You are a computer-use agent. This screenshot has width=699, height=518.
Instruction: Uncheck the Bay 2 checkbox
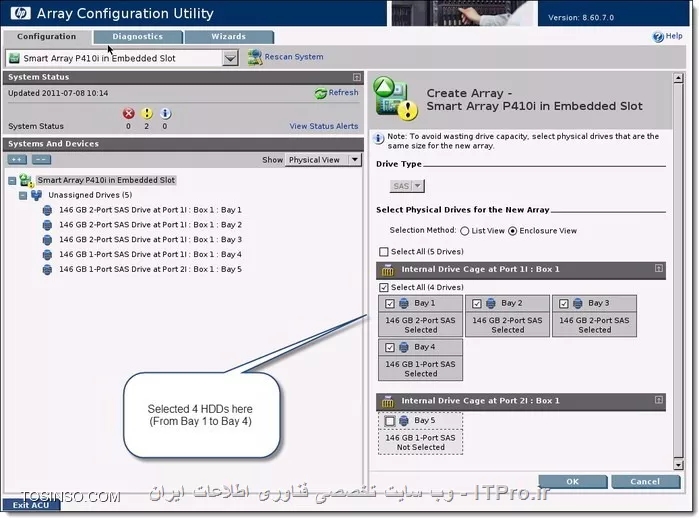tap(477, 304)
